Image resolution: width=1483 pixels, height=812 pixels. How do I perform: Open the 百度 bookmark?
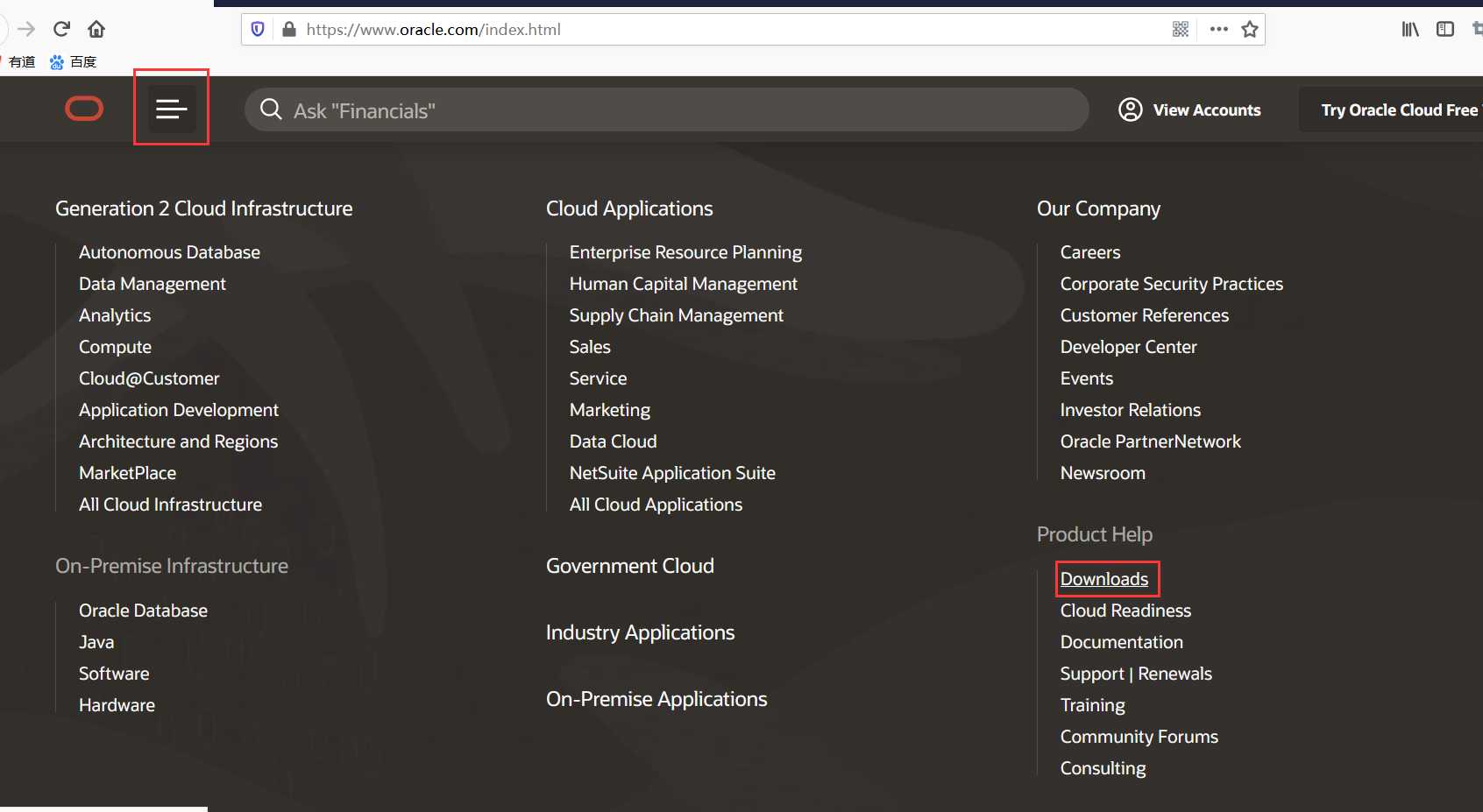tap(73, 61)
